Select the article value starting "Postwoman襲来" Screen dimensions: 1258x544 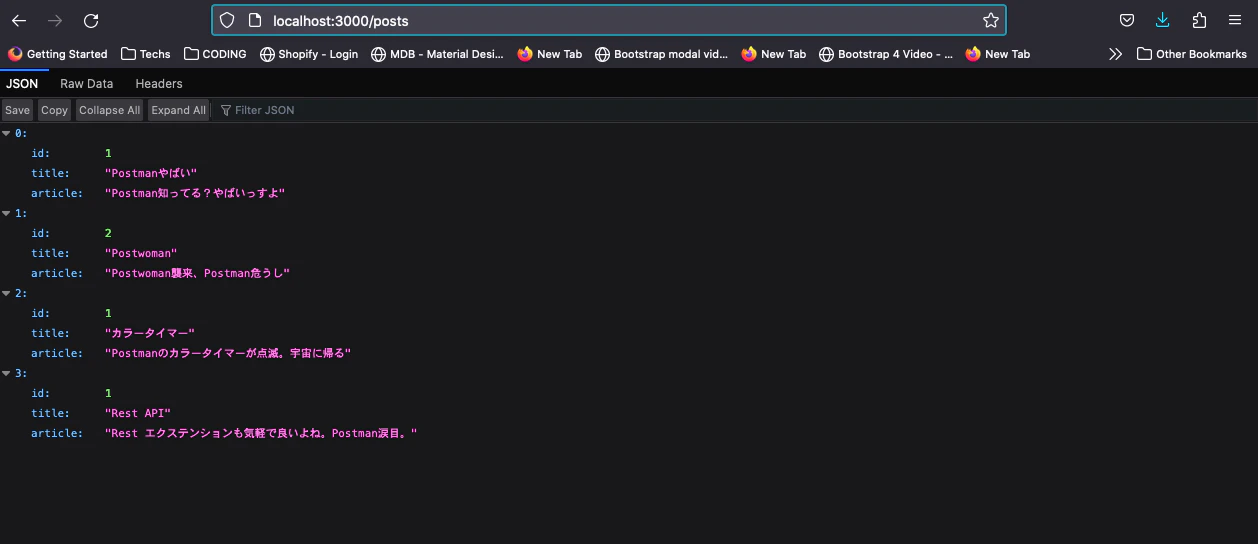tap(197, 273)
